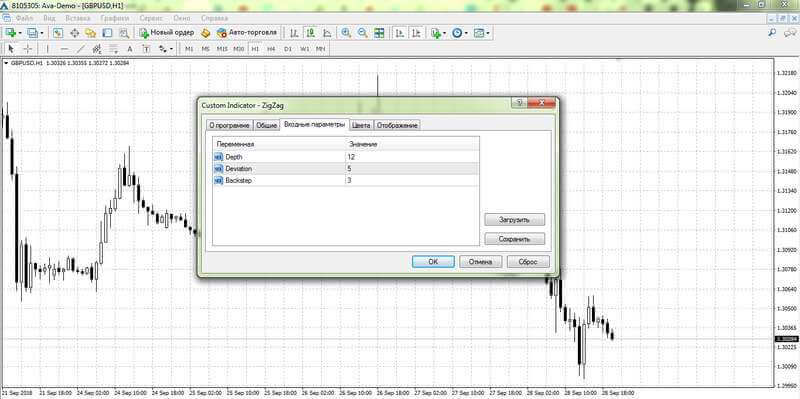Switch chart to M15 timeframe
Viewport: 800px width, 399px height.
(222, 49)
